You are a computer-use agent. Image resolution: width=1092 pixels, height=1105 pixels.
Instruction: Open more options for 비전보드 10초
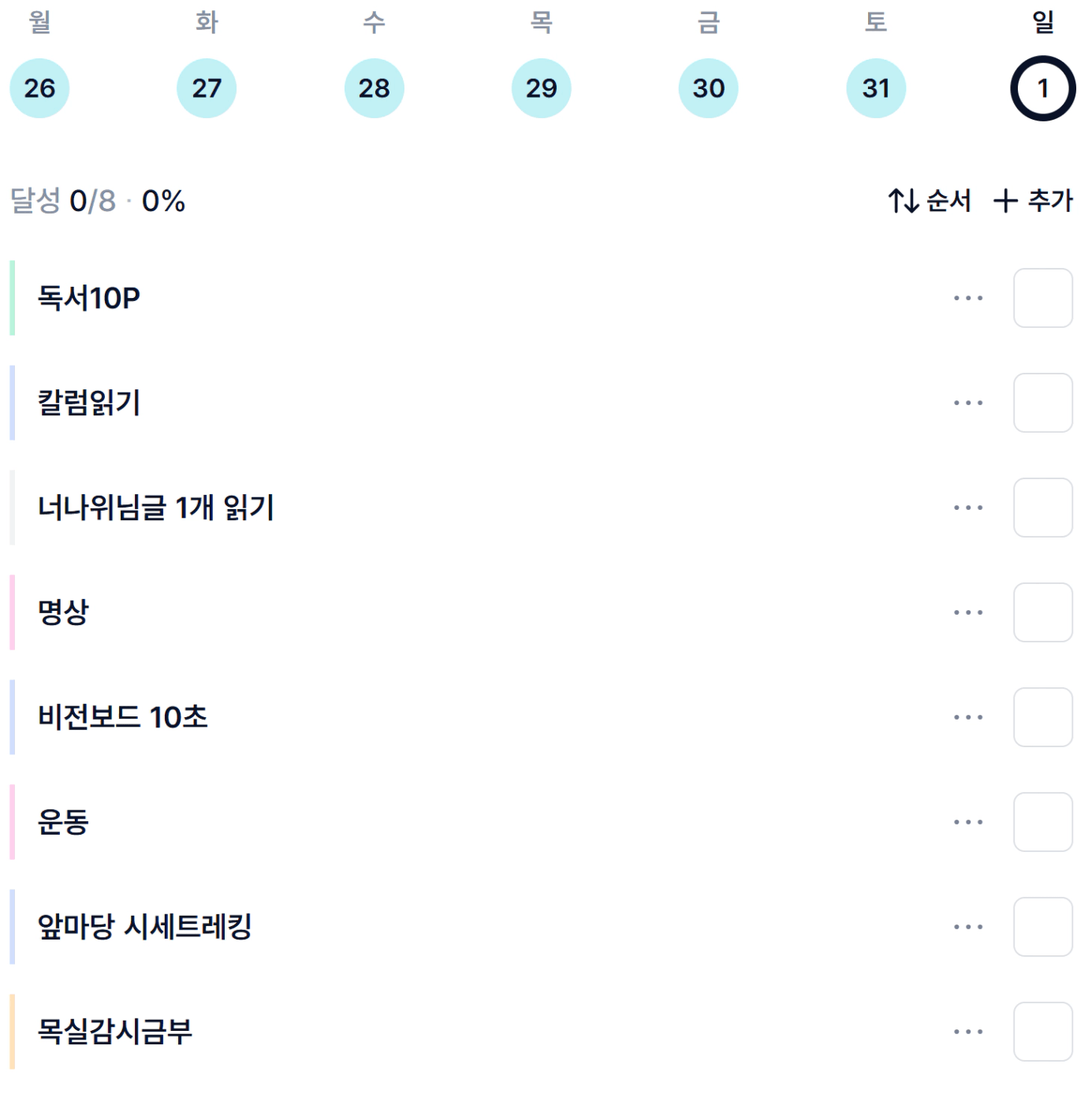click(x=967, y=717)
